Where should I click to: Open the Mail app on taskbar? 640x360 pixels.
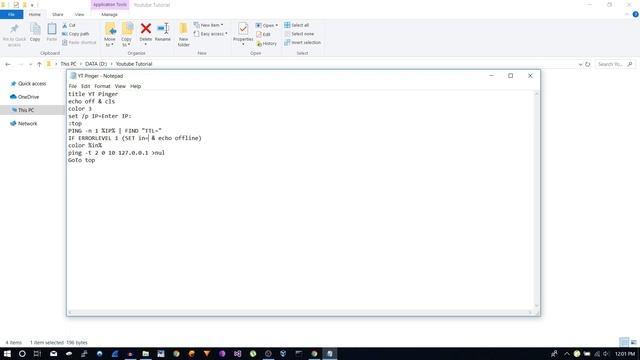53,354
